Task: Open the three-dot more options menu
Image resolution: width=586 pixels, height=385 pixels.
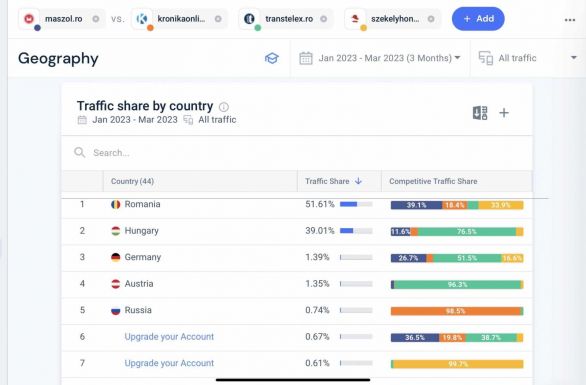Action: 570,20
